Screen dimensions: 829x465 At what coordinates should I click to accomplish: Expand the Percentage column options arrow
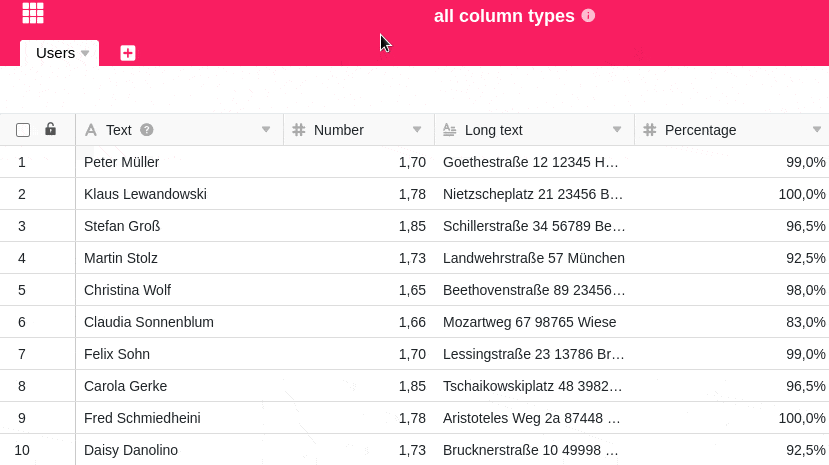816,130
